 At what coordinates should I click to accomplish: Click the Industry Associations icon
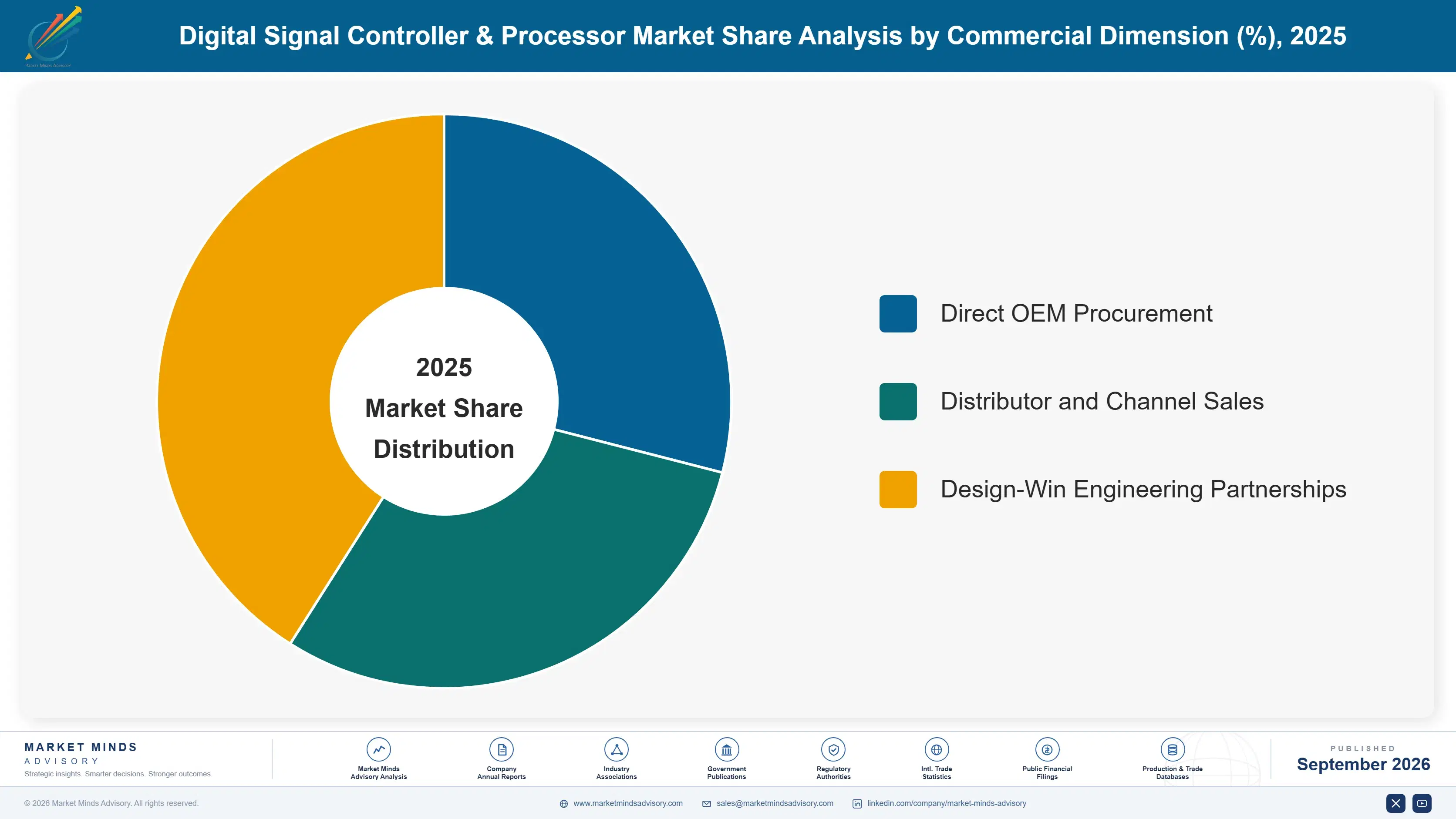[617, 749]
